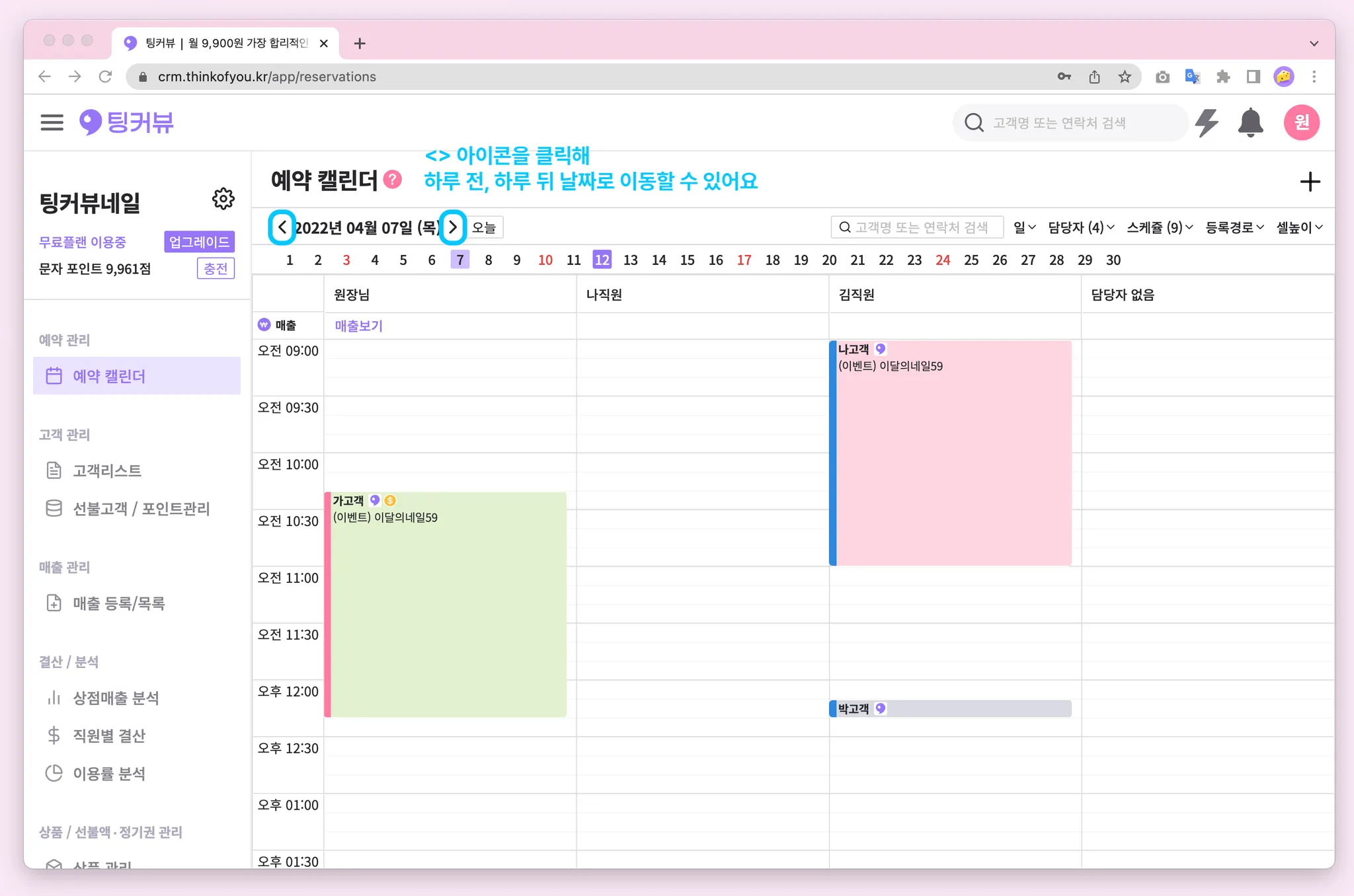Go to previous day arrow
Image resolution: width=1354 pixels, height=896 pixels.
[282, 227]
